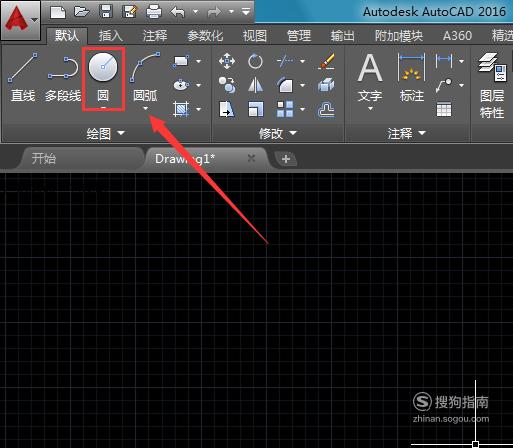Image resolution: width=513 pixels, height=448 pixels.
Task: Open the Fillet tool dropdown arrow
Action: pyautogui.click(x=303, y=85)
